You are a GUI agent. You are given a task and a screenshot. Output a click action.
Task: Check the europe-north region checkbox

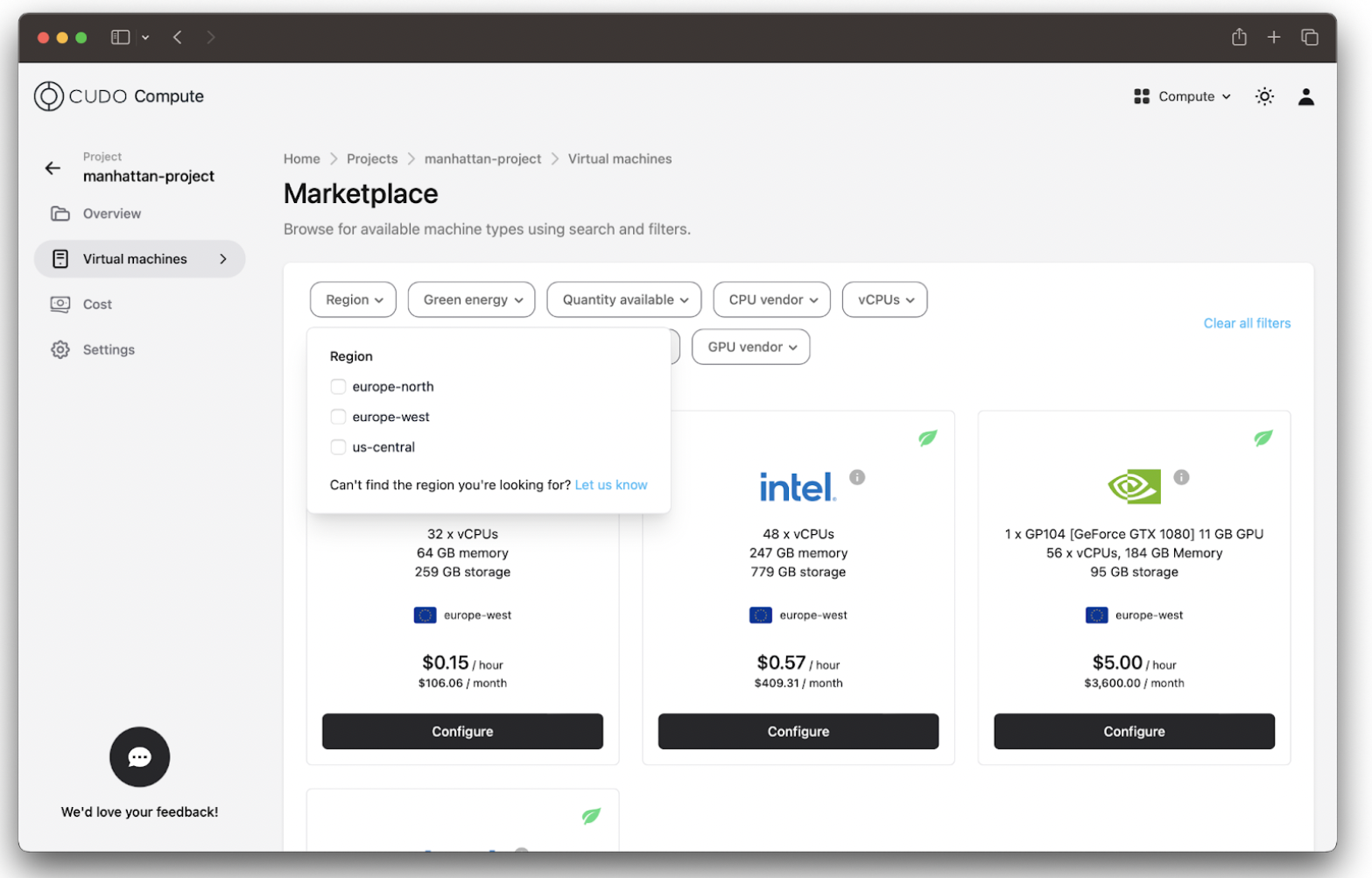[x=338, y=387]
